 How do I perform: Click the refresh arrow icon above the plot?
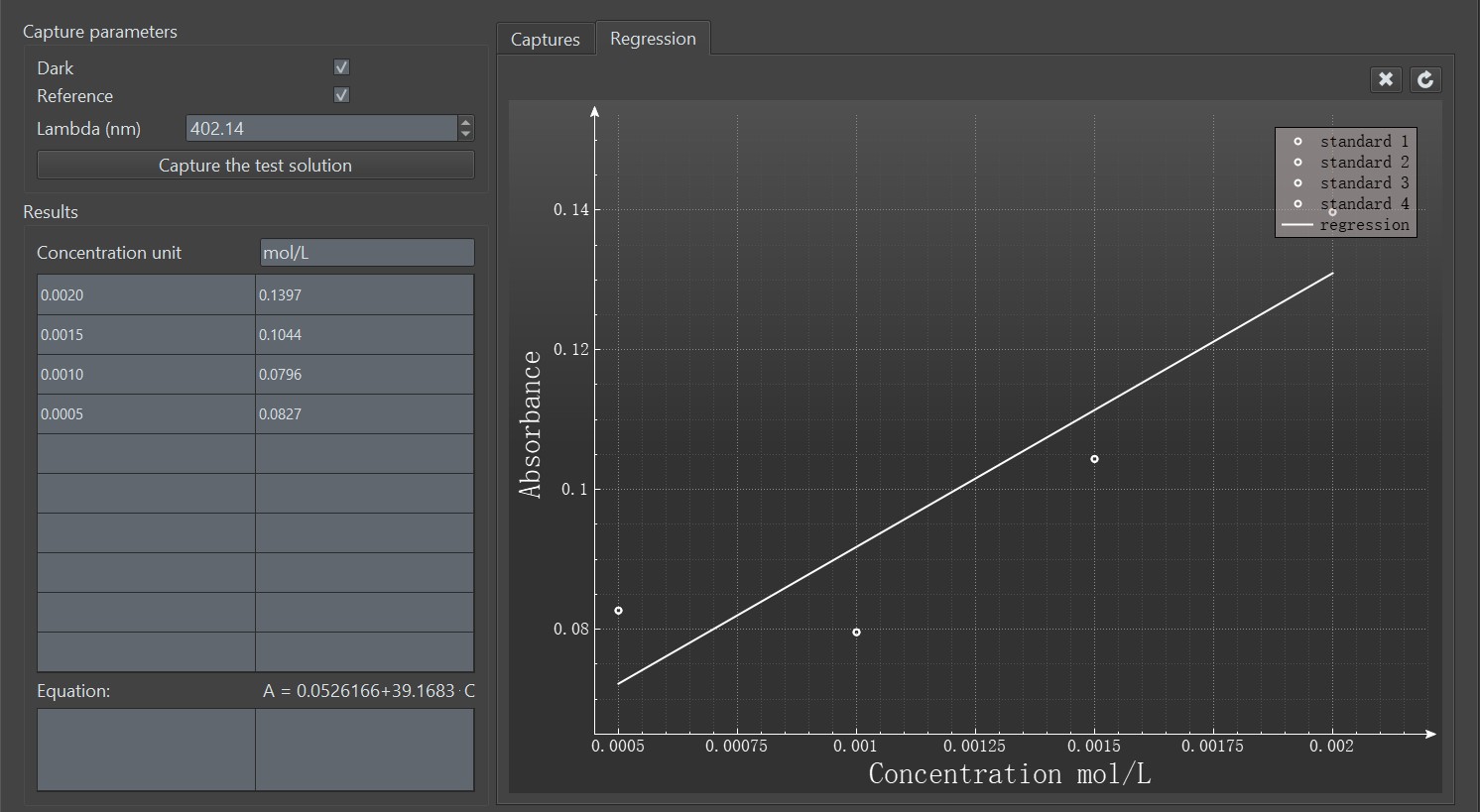pos(1425,79)
